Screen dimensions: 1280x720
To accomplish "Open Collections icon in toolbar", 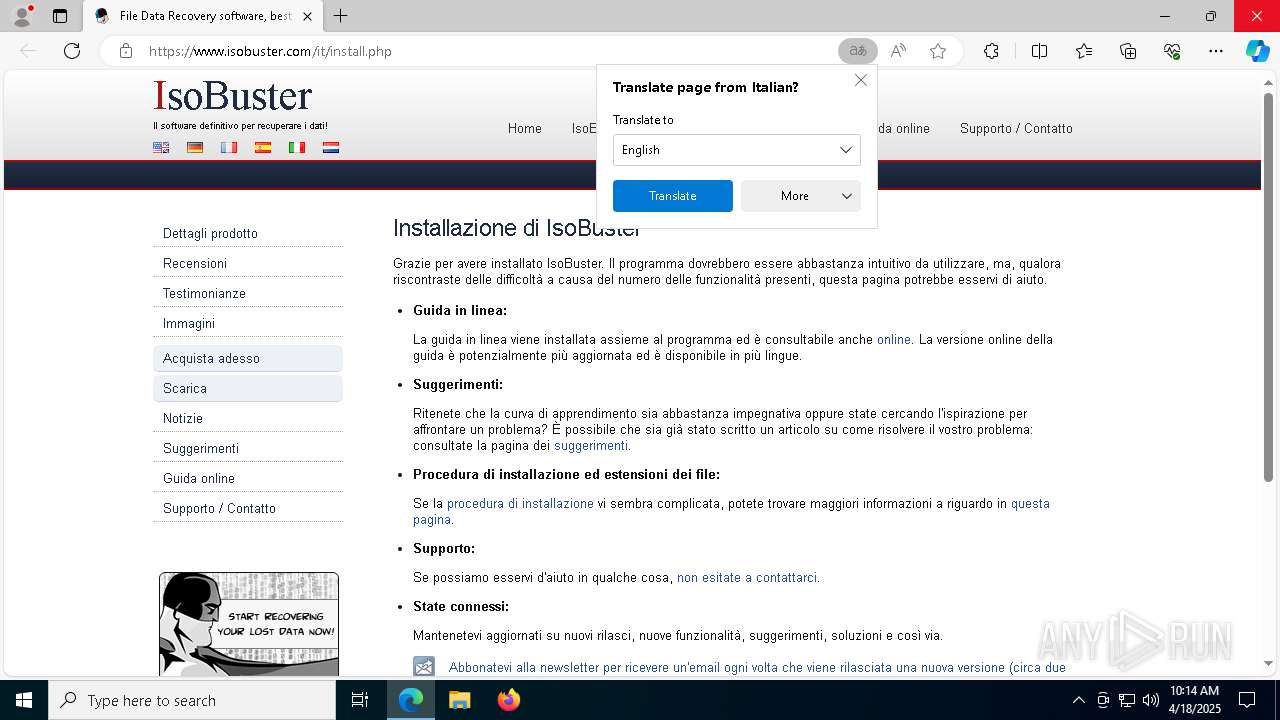I will point(1128,51).
